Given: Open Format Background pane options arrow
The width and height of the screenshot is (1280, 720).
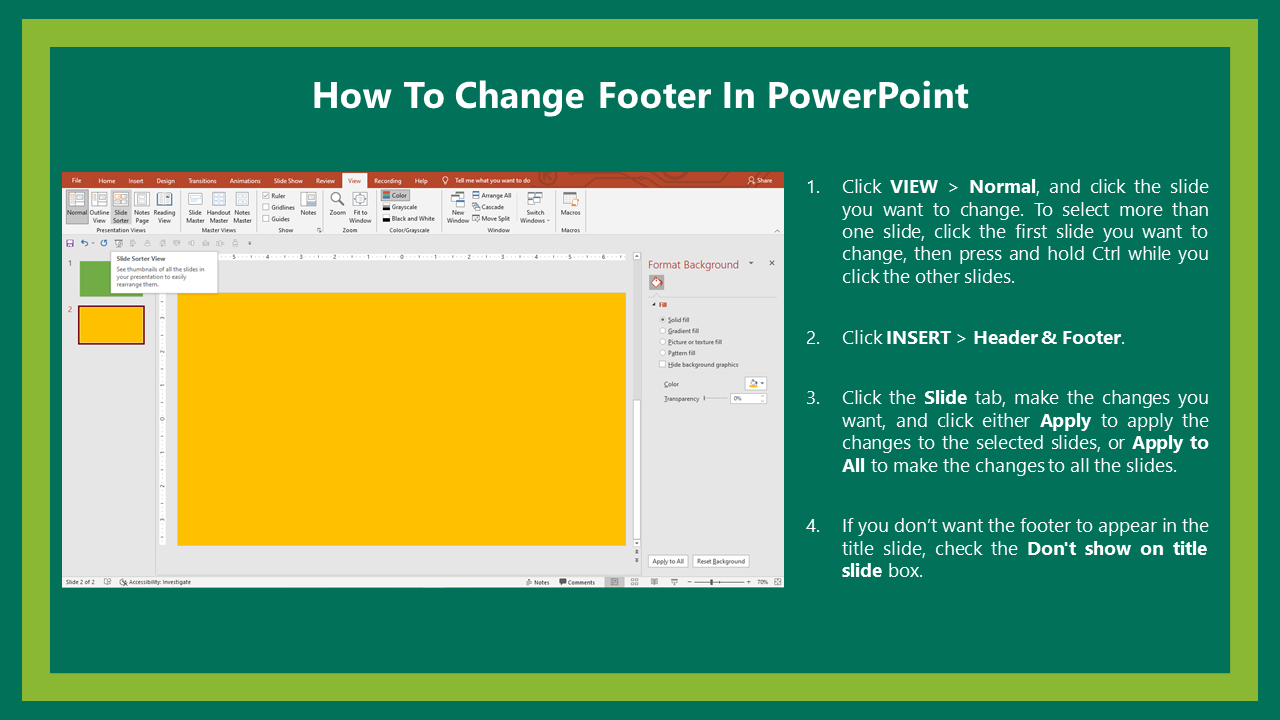Looking at the screenshot, I should point(752,264).
